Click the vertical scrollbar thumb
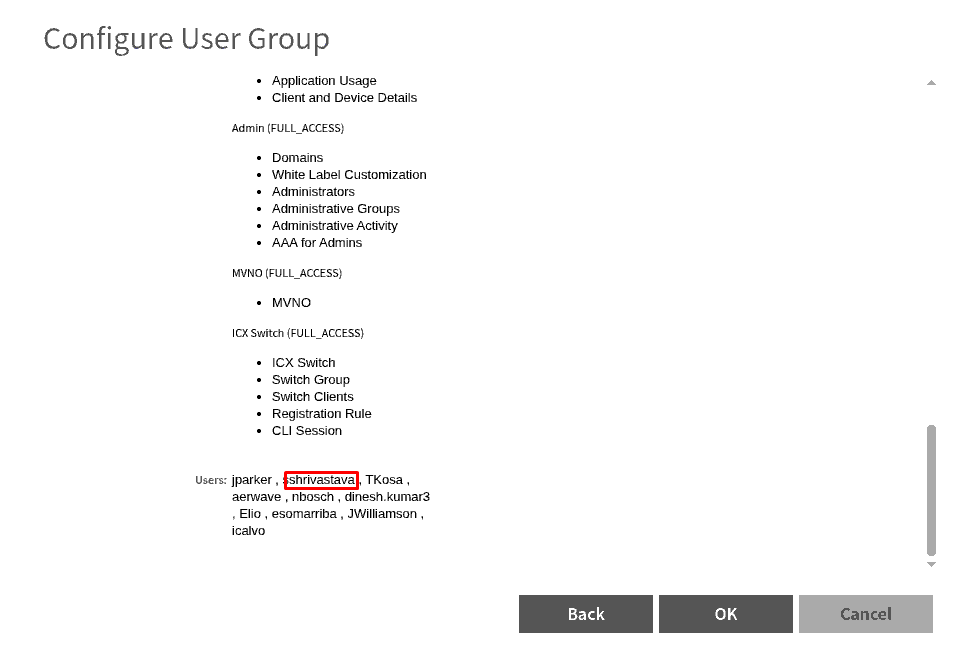This screenshot has height=648, width=958. pos(931,490)
